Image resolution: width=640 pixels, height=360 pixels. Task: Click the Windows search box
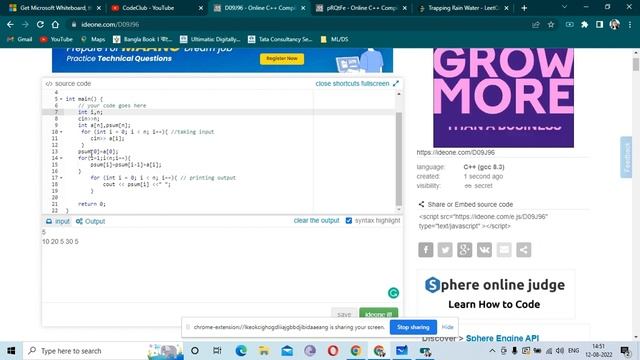coord(103,351)
